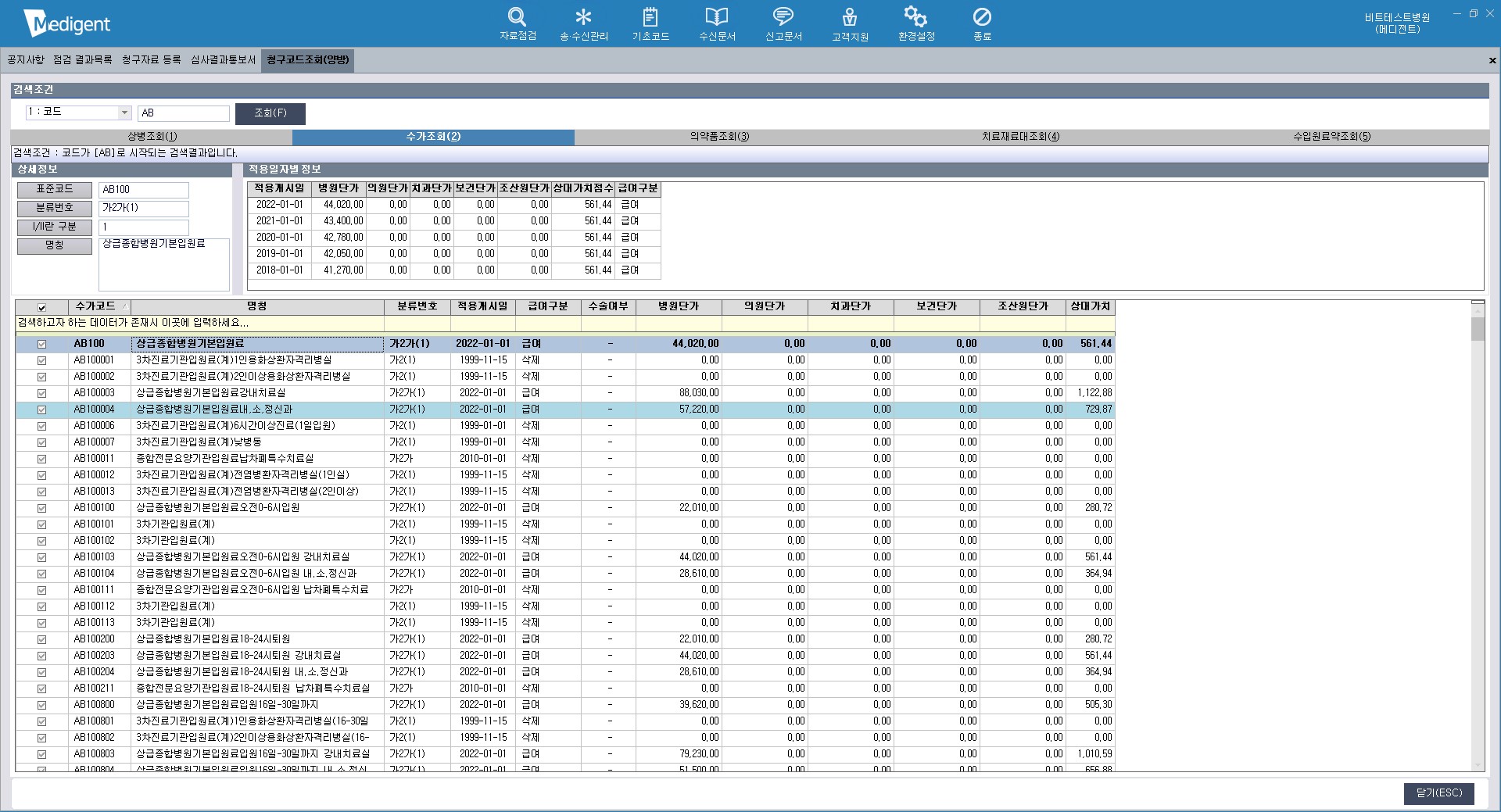Toggle checkbox for row AB100803
The width and height of the screenshot is (1501, 812).
[42, 754]
